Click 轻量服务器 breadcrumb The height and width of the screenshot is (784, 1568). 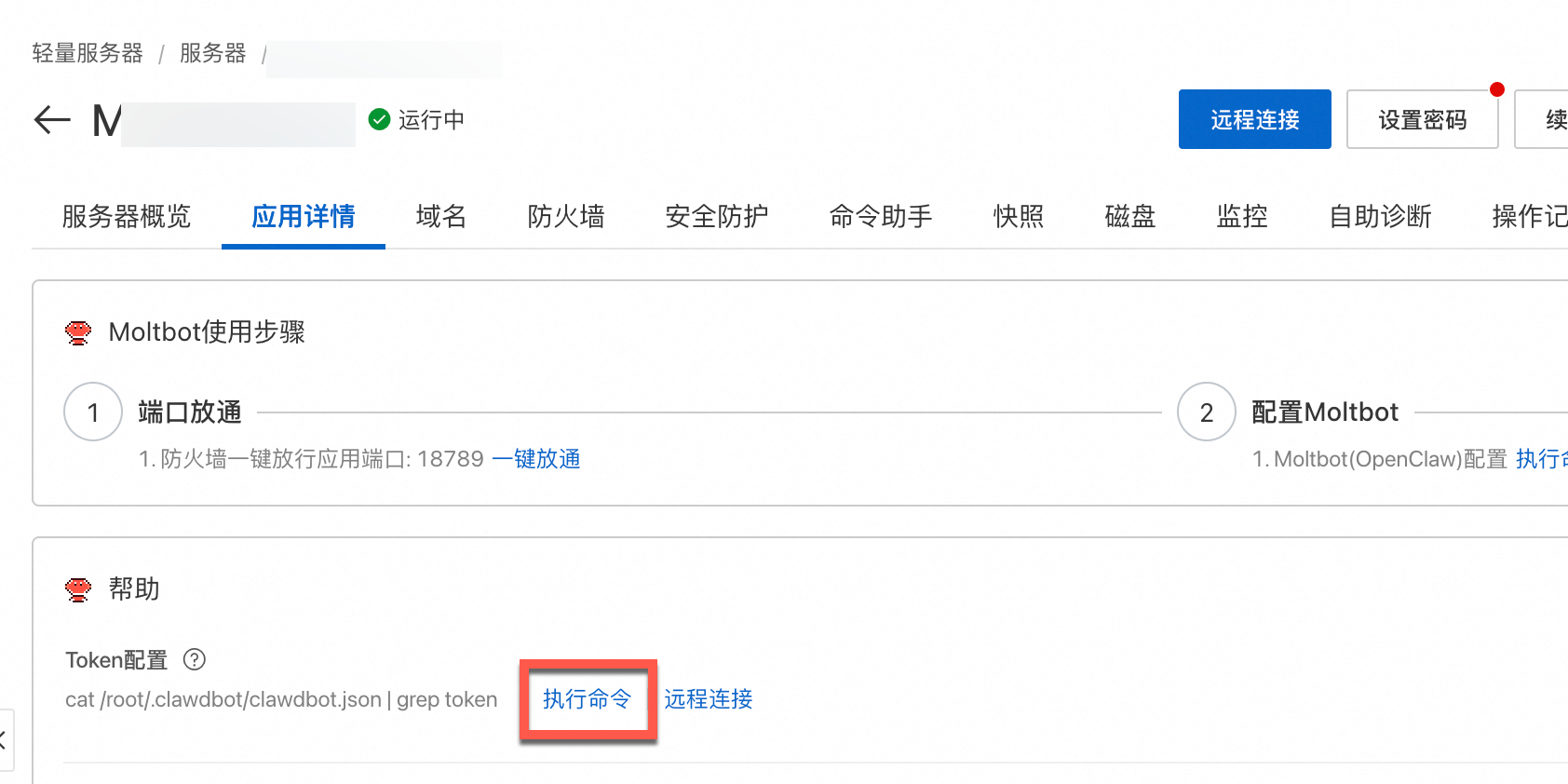88,53
